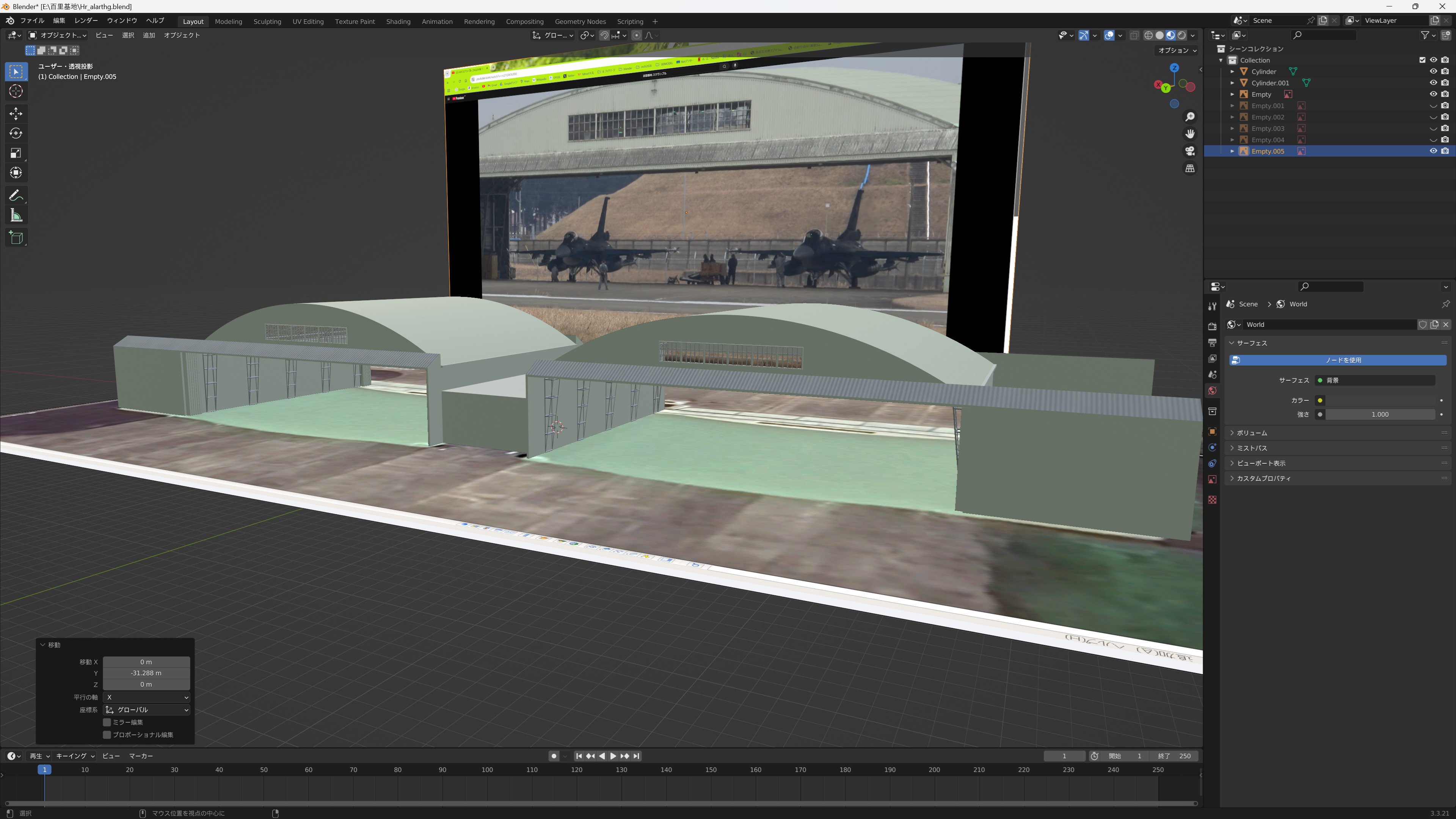Adjust the 強さ strength slider

click(1380, 414)
